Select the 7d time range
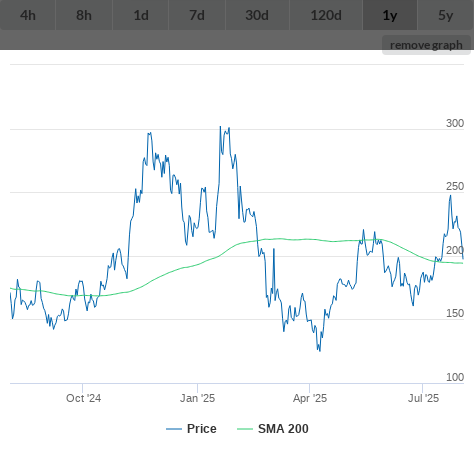Image resolution: width=474 pixels, height=455 pixels. [197, 15]
